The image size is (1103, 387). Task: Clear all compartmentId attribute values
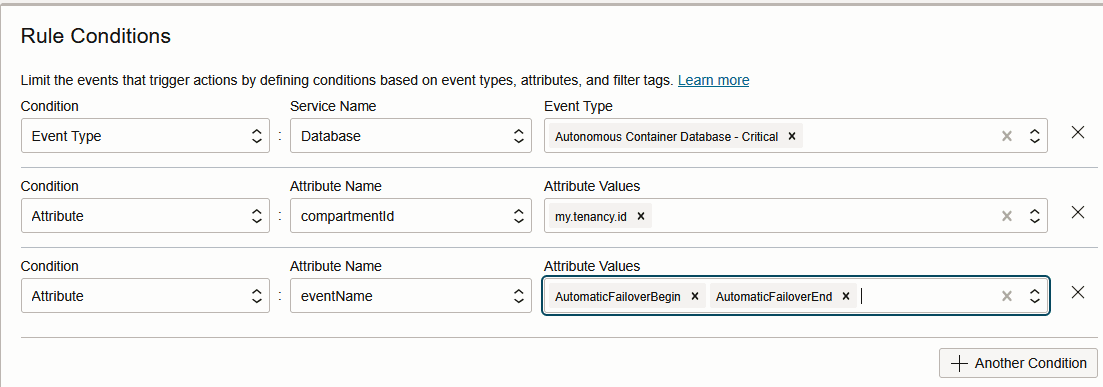pyautogui.click(x=1007, y=216)
